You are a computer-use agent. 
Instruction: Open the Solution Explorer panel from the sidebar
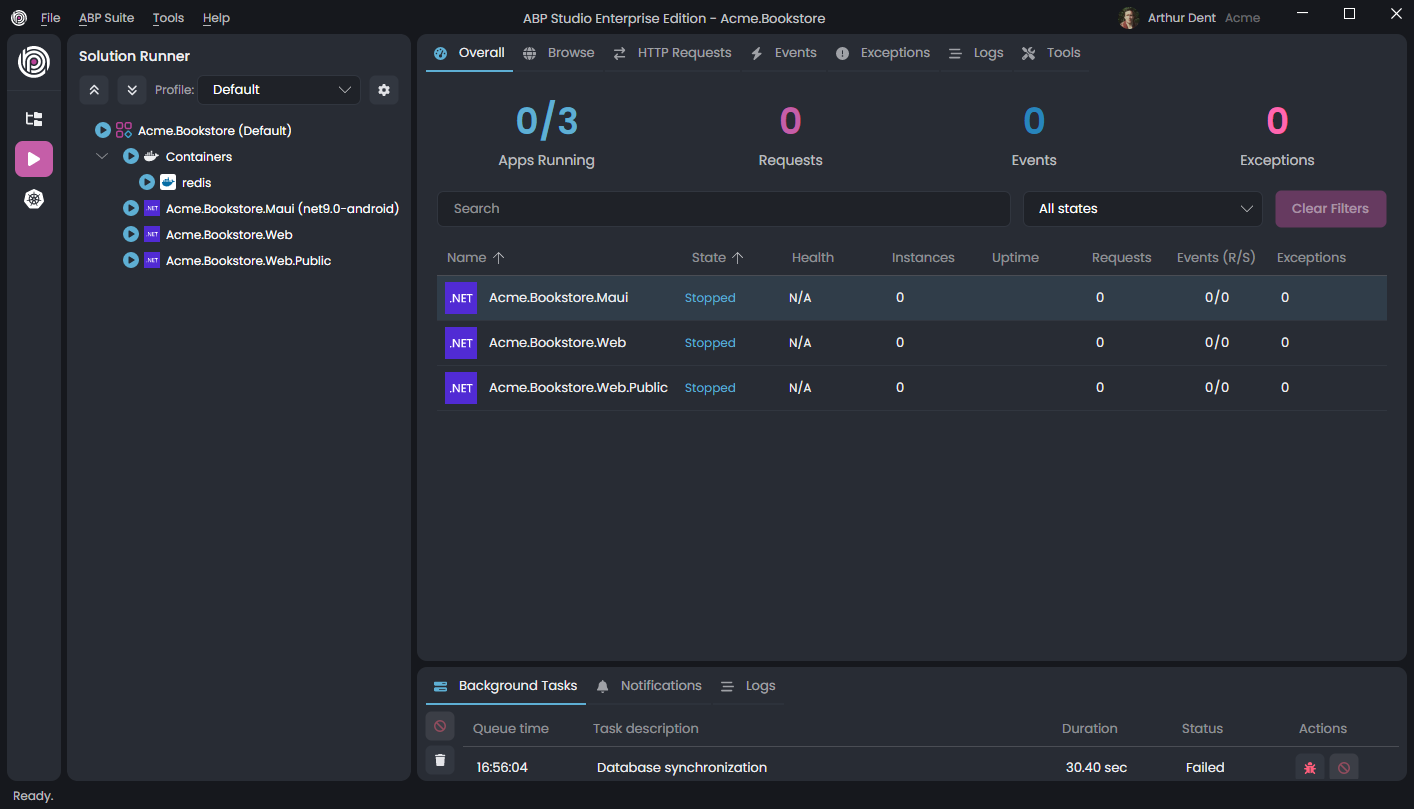pyautogui.click(x=33, y=119)
